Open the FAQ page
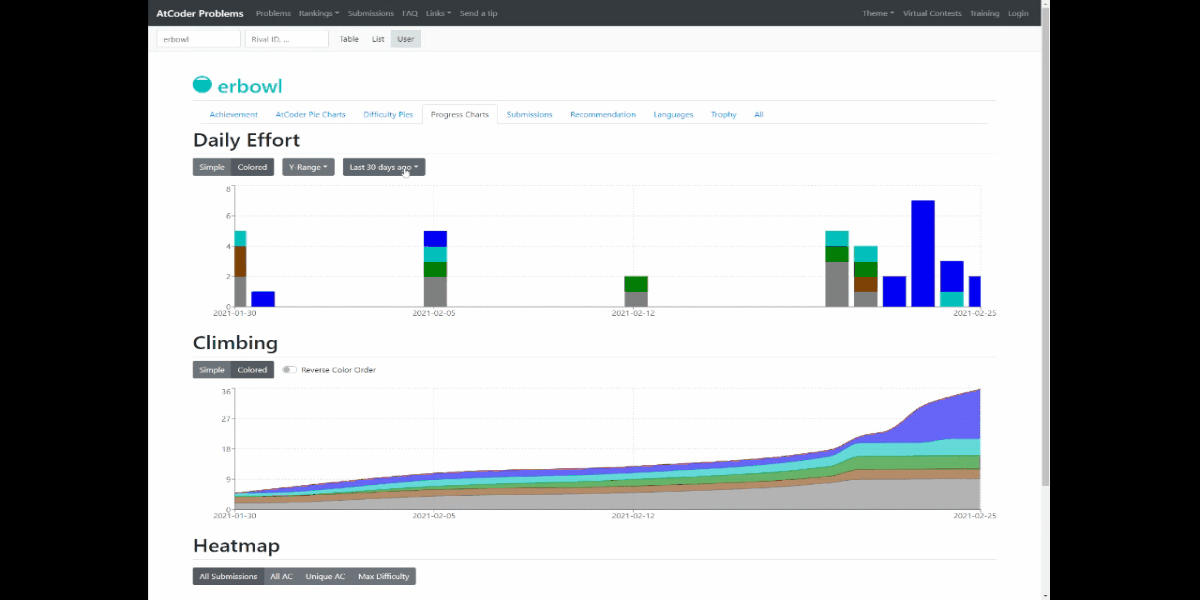Image resolution: width=1200 pixels, height=600 pixels. (410, 13)
